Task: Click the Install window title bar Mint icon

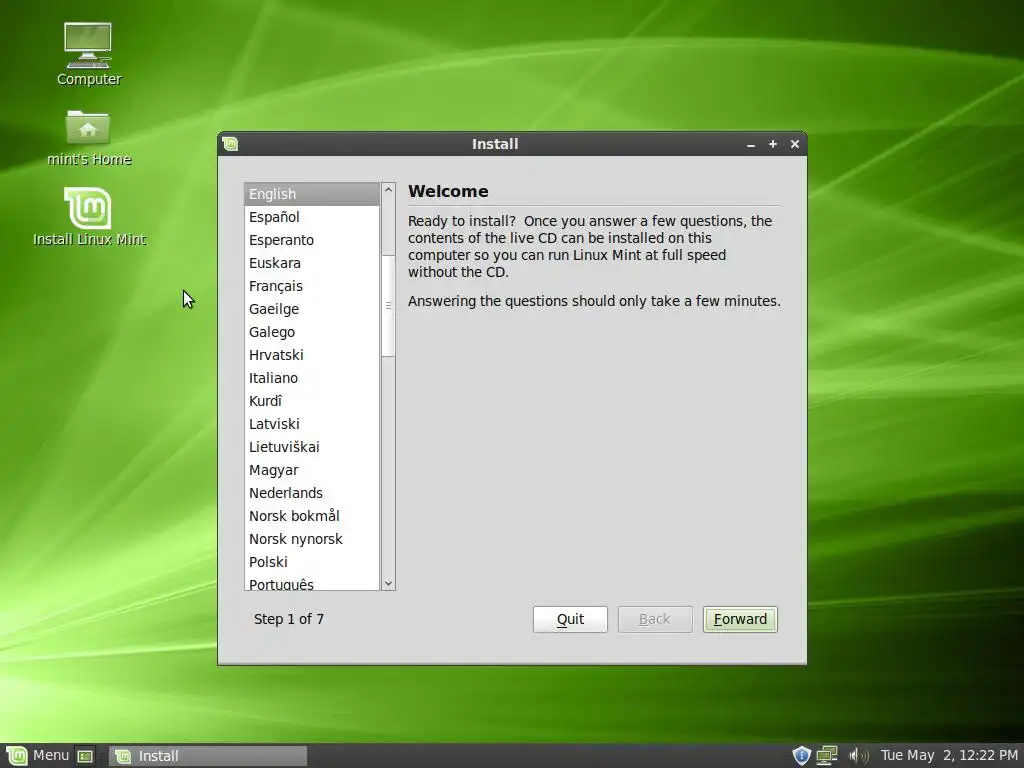Action: pyautogui.click(x=230, y=144)
